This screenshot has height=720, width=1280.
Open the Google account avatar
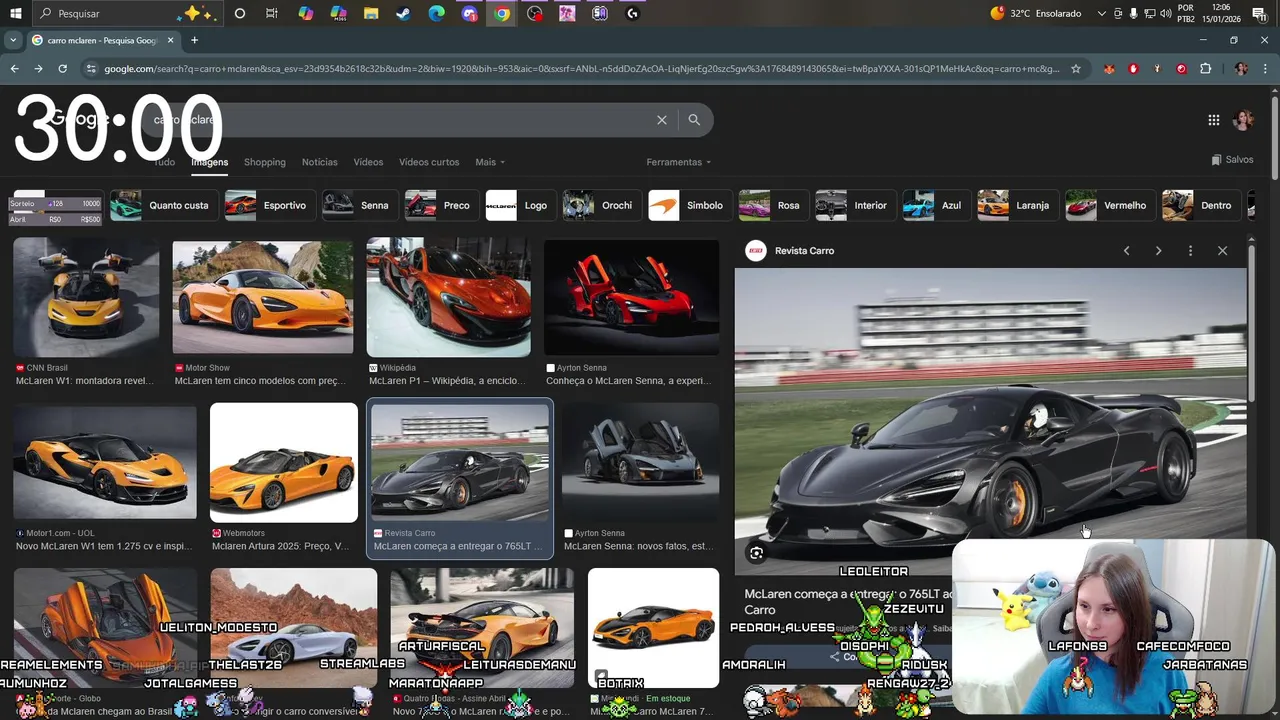1244,120
